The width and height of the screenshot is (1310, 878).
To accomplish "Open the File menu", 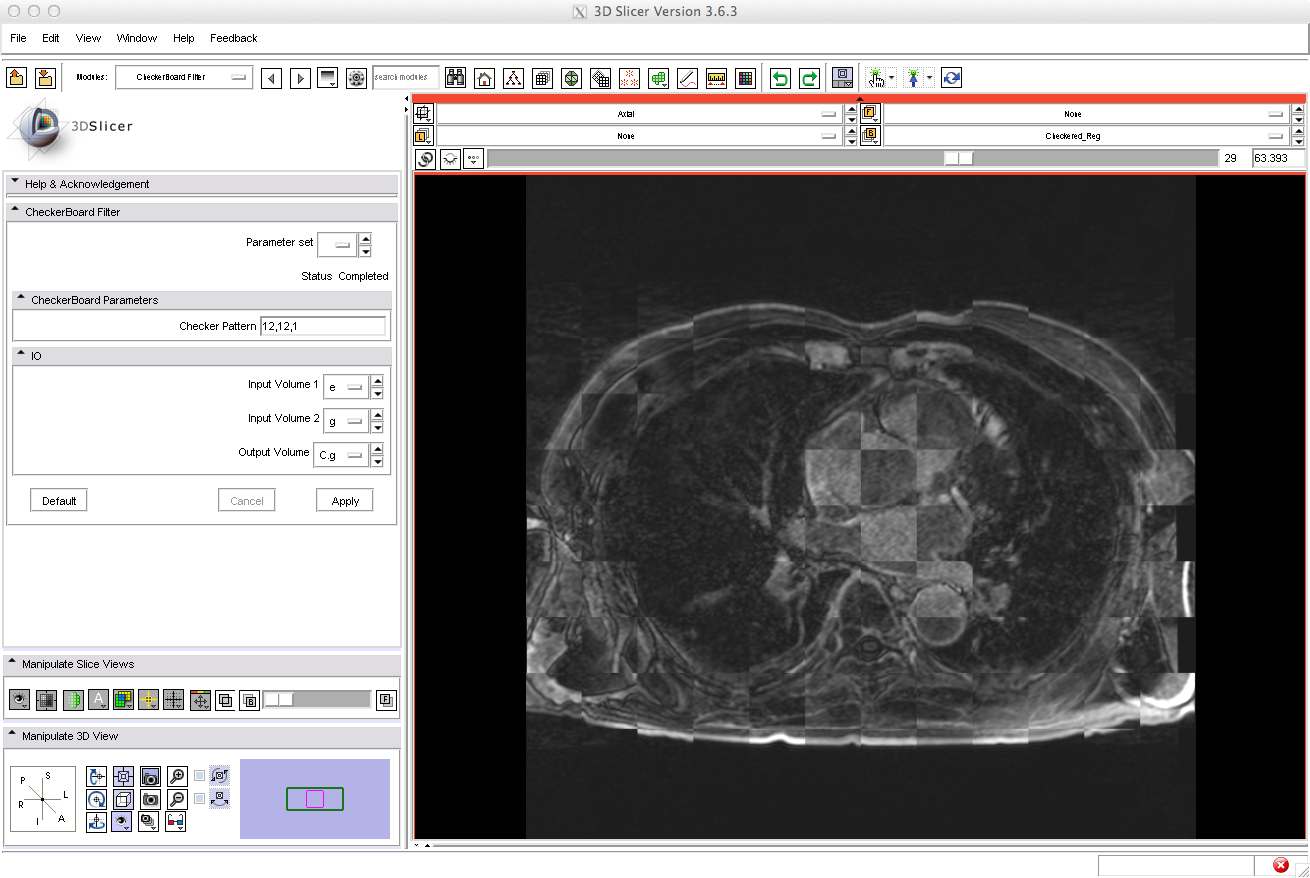I will click(x=18, y=38).
